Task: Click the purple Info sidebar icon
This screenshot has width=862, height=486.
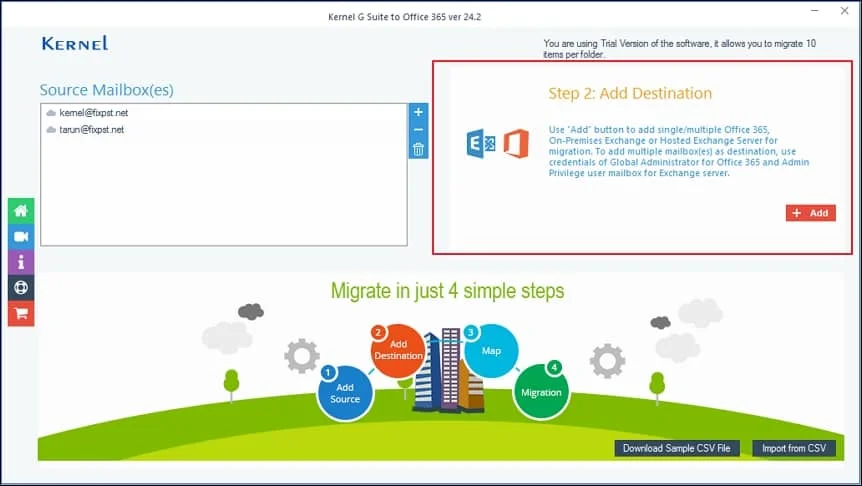Action: [20, 262]
